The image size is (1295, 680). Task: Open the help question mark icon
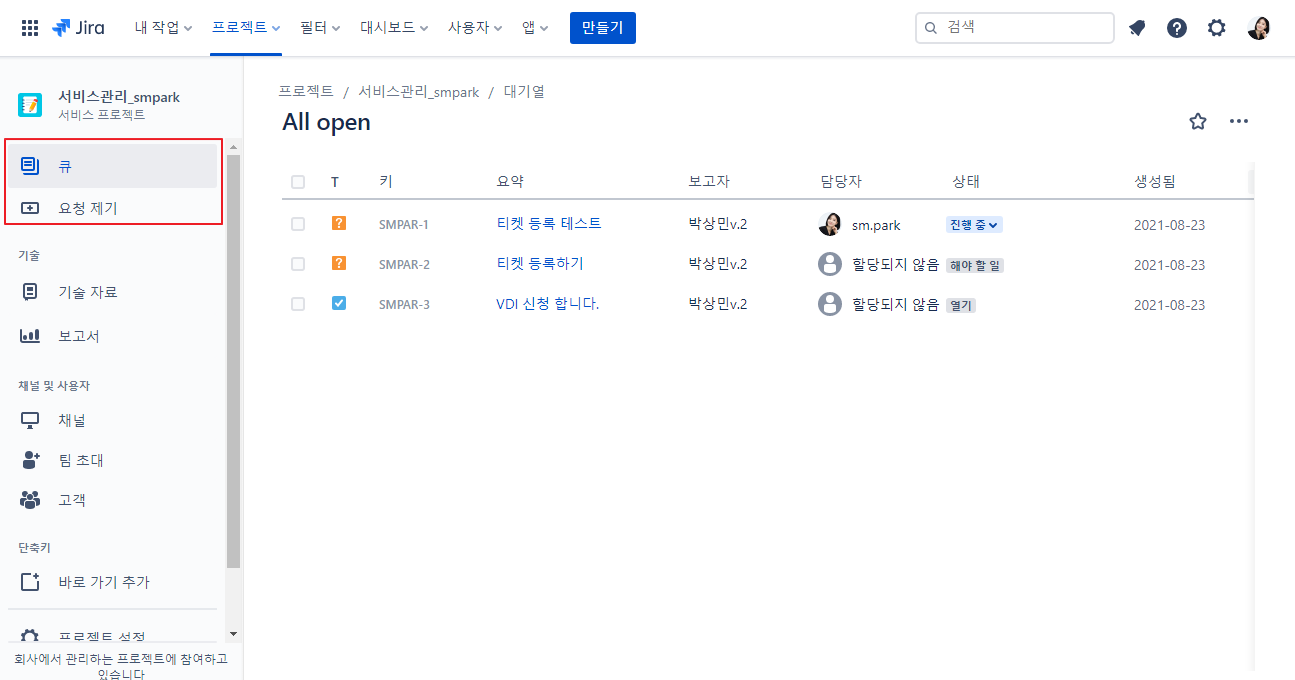(x=1177, y=28)
